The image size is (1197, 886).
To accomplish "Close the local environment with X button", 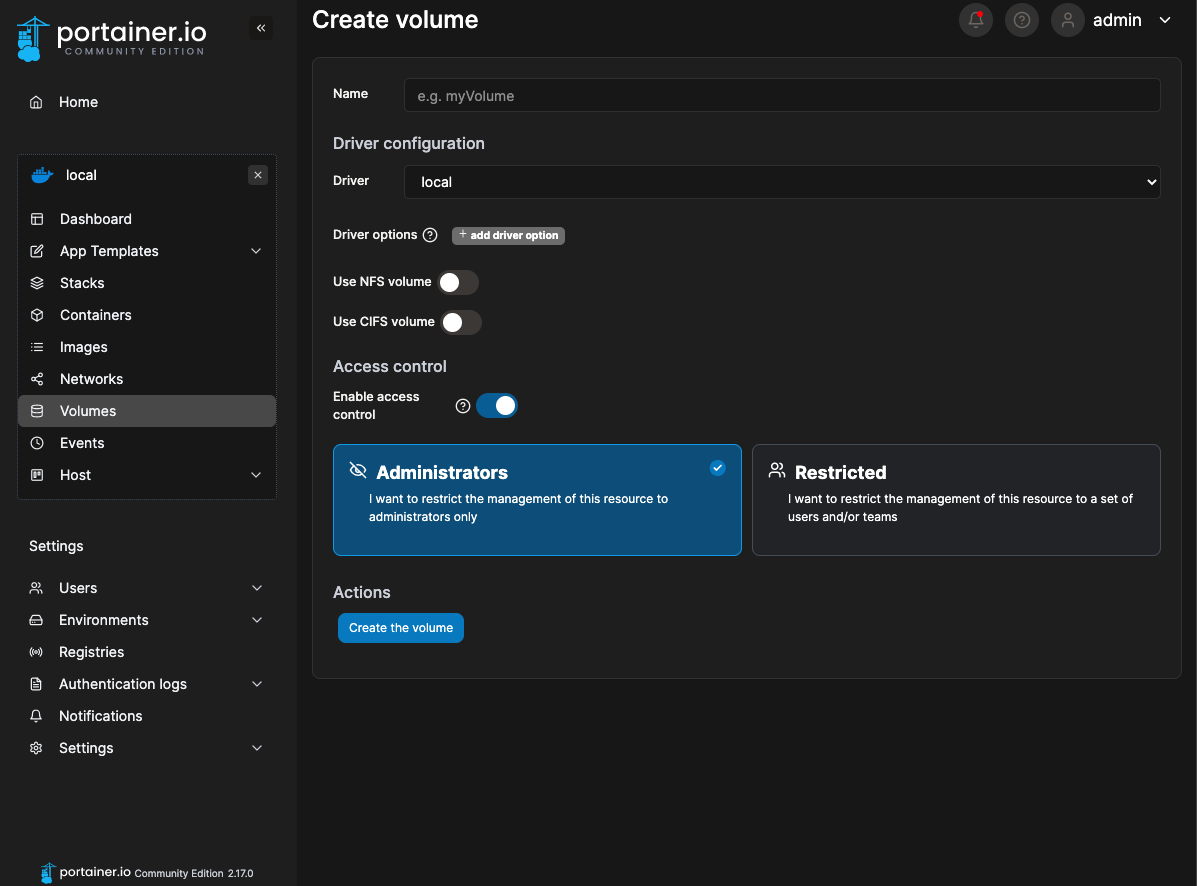I will click(258, 175).
